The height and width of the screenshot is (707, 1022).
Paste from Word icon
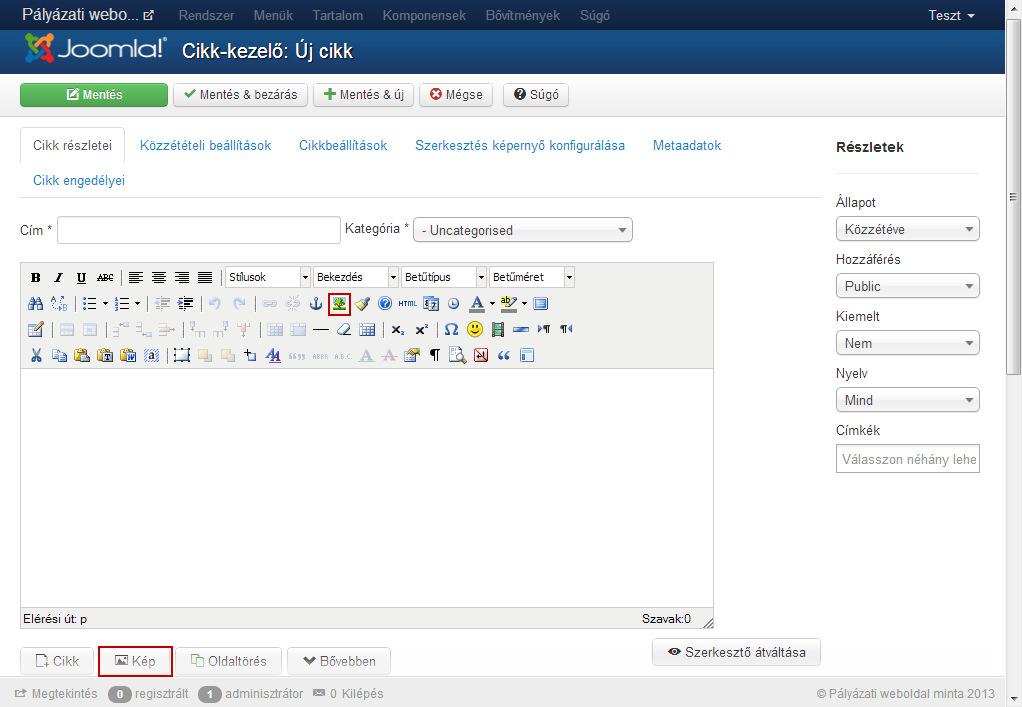(128, 356)
